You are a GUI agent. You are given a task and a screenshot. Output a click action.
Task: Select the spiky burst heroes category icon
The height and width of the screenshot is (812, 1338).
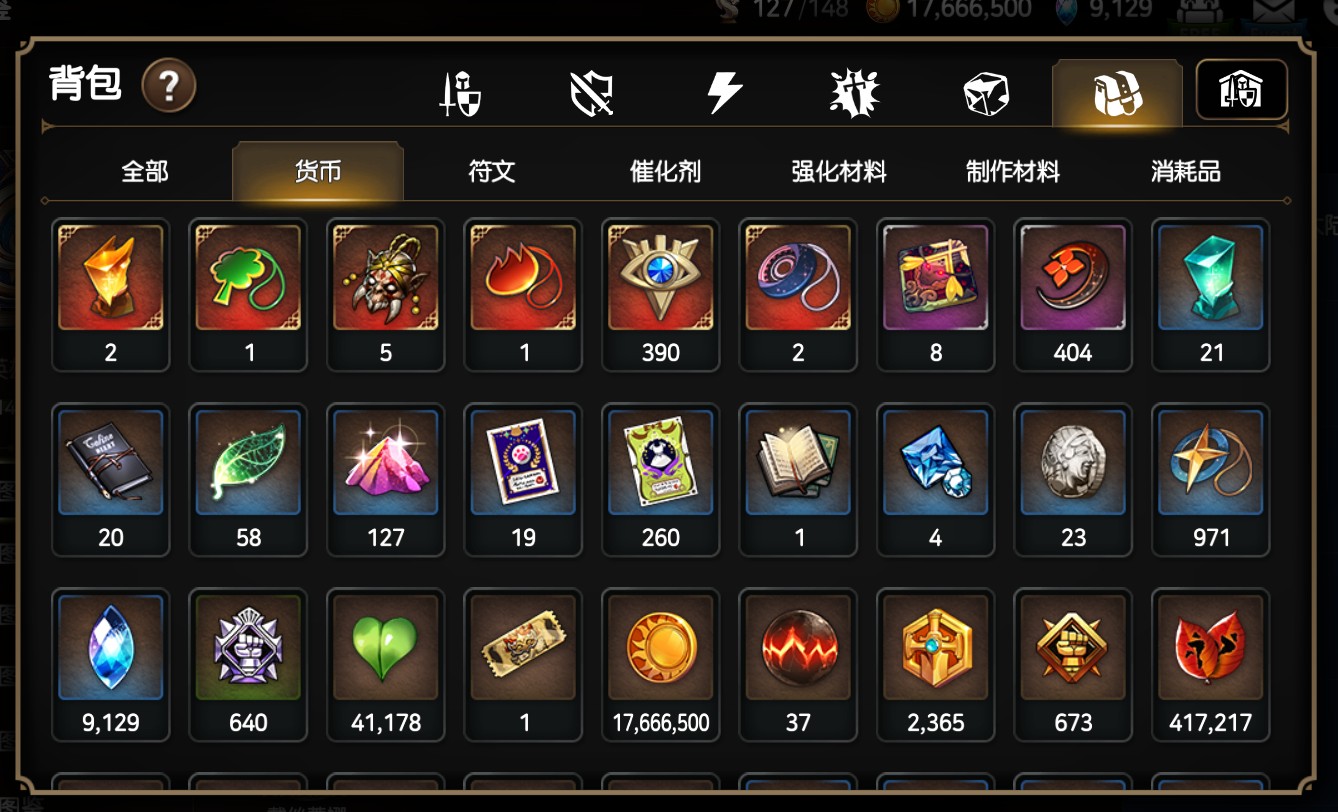[855, 94]
